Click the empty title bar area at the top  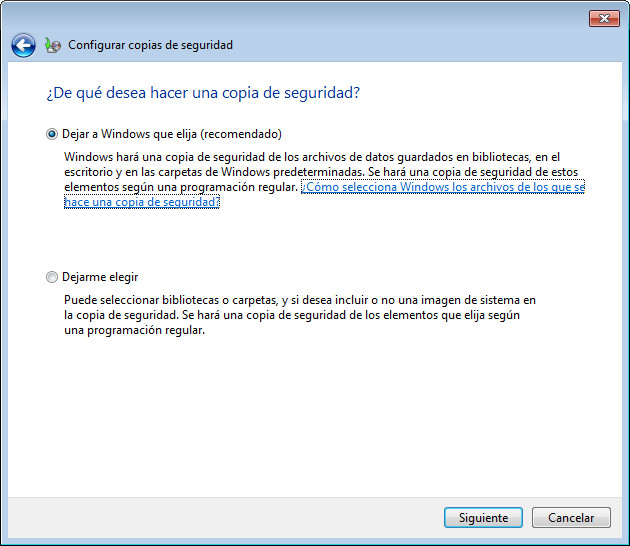(300, 16)
